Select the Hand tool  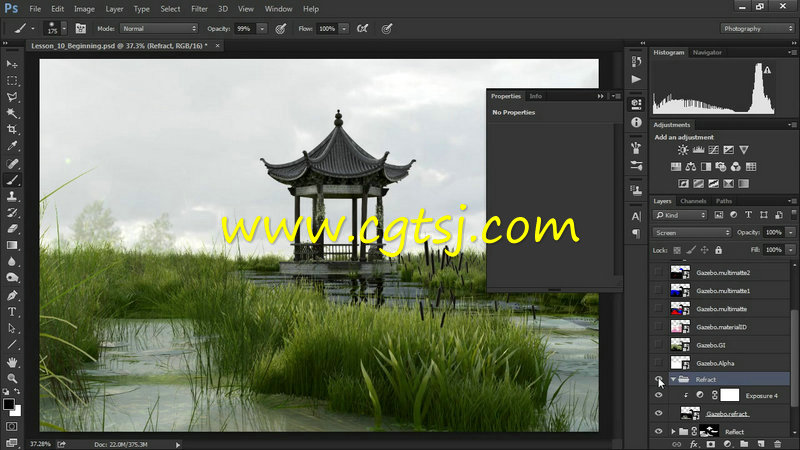click(12, 362)
